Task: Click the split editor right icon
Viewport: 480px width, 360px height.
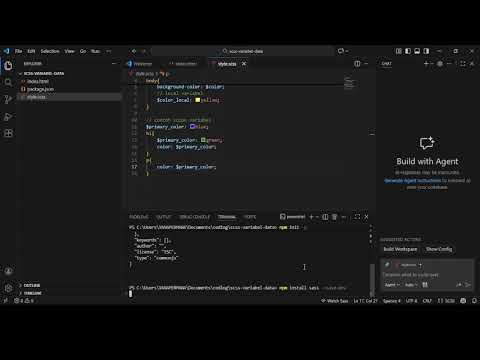Action: coord(357,63)
